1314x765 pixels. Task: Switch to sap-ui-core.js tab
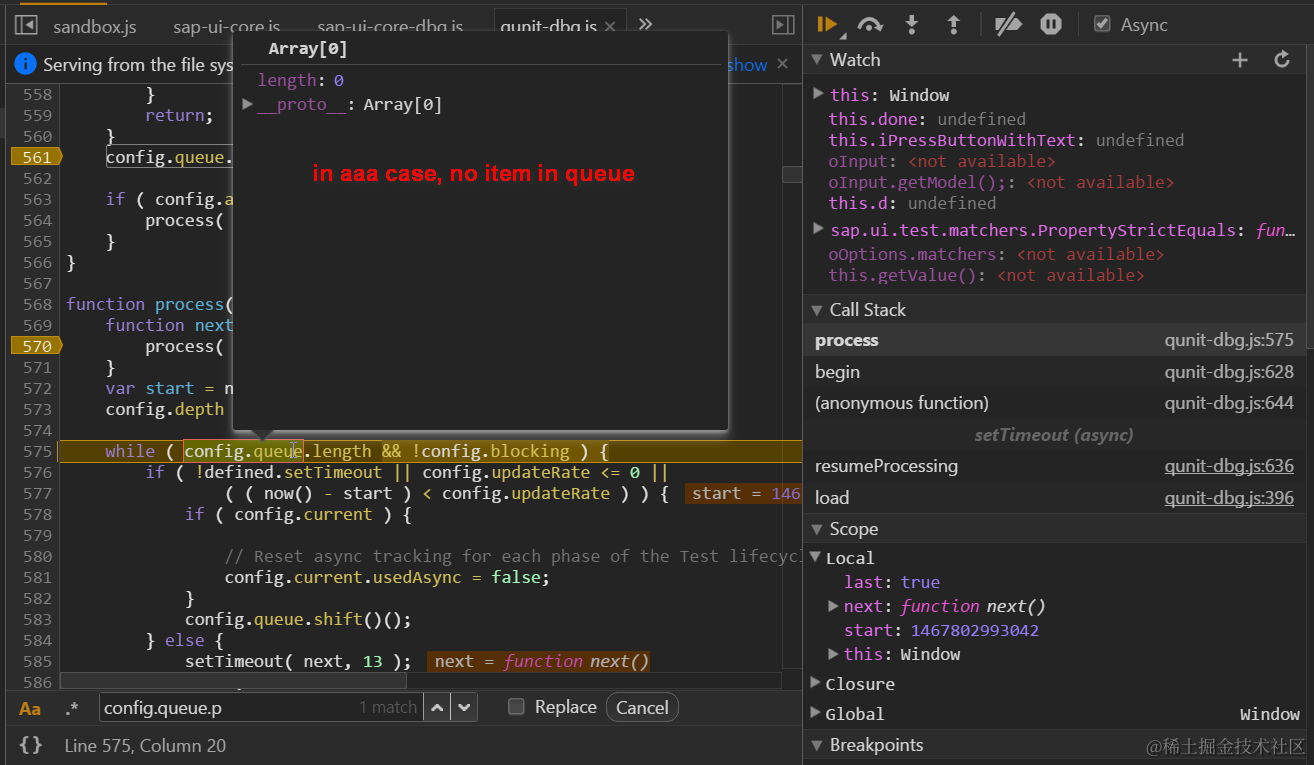click(x=227, y=27)
